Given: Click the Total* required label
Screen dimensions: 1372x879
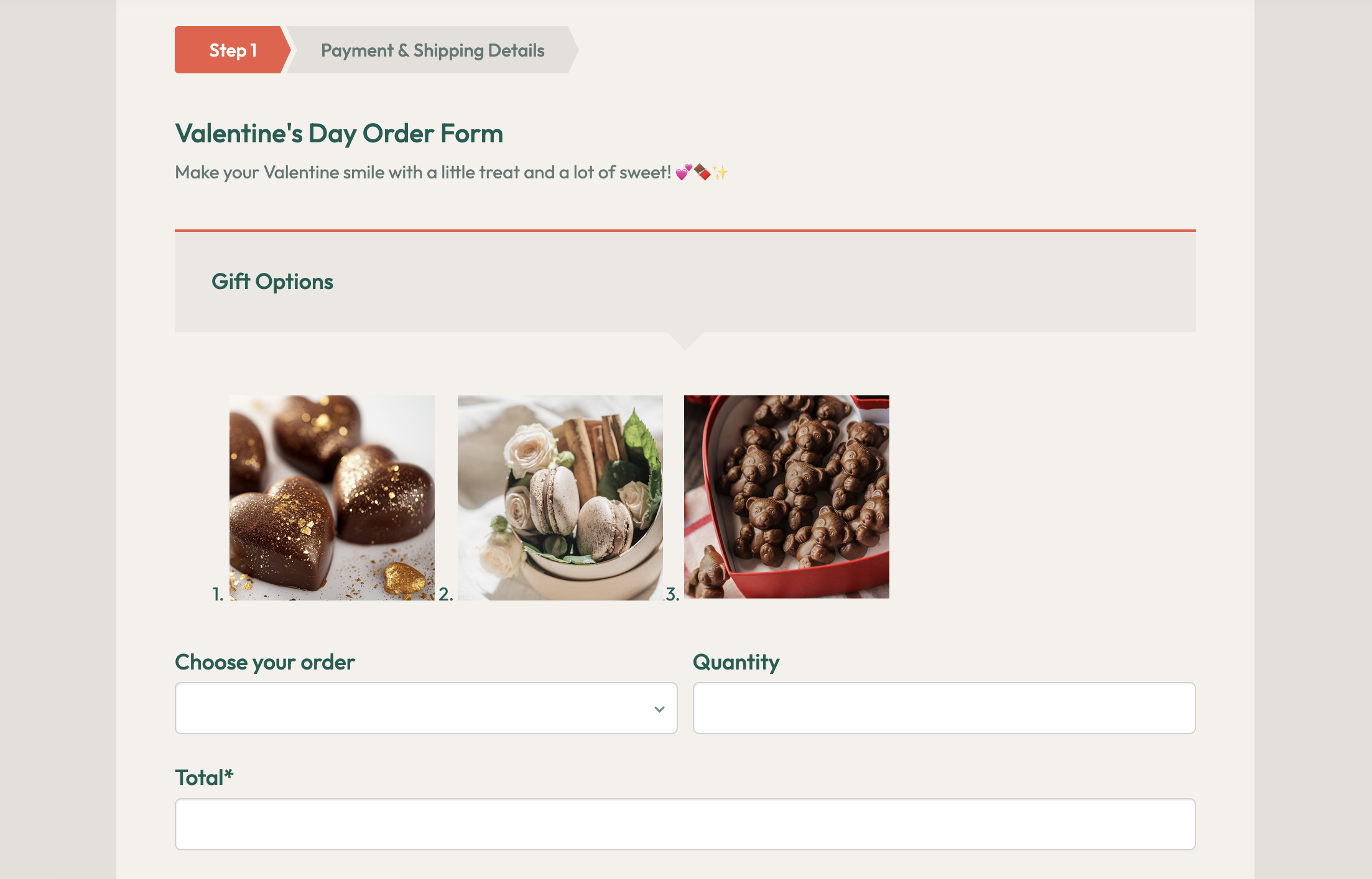Looking at the screenshot, I should [x=204, y=778].
